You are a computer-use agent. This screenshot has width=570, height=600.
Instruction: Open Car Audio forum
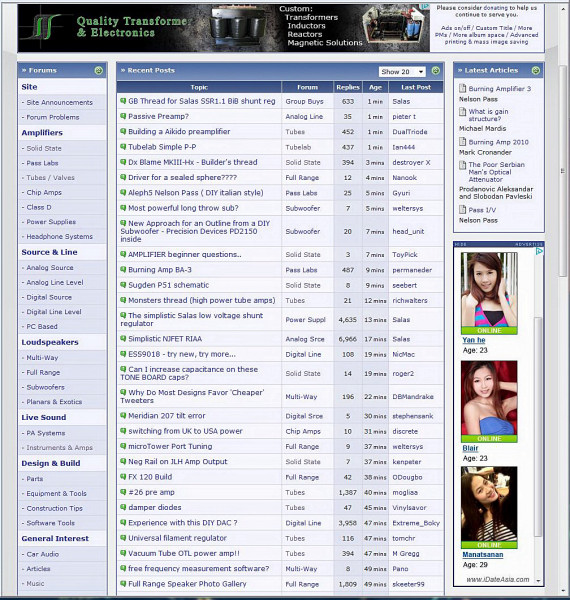[42, 554]
